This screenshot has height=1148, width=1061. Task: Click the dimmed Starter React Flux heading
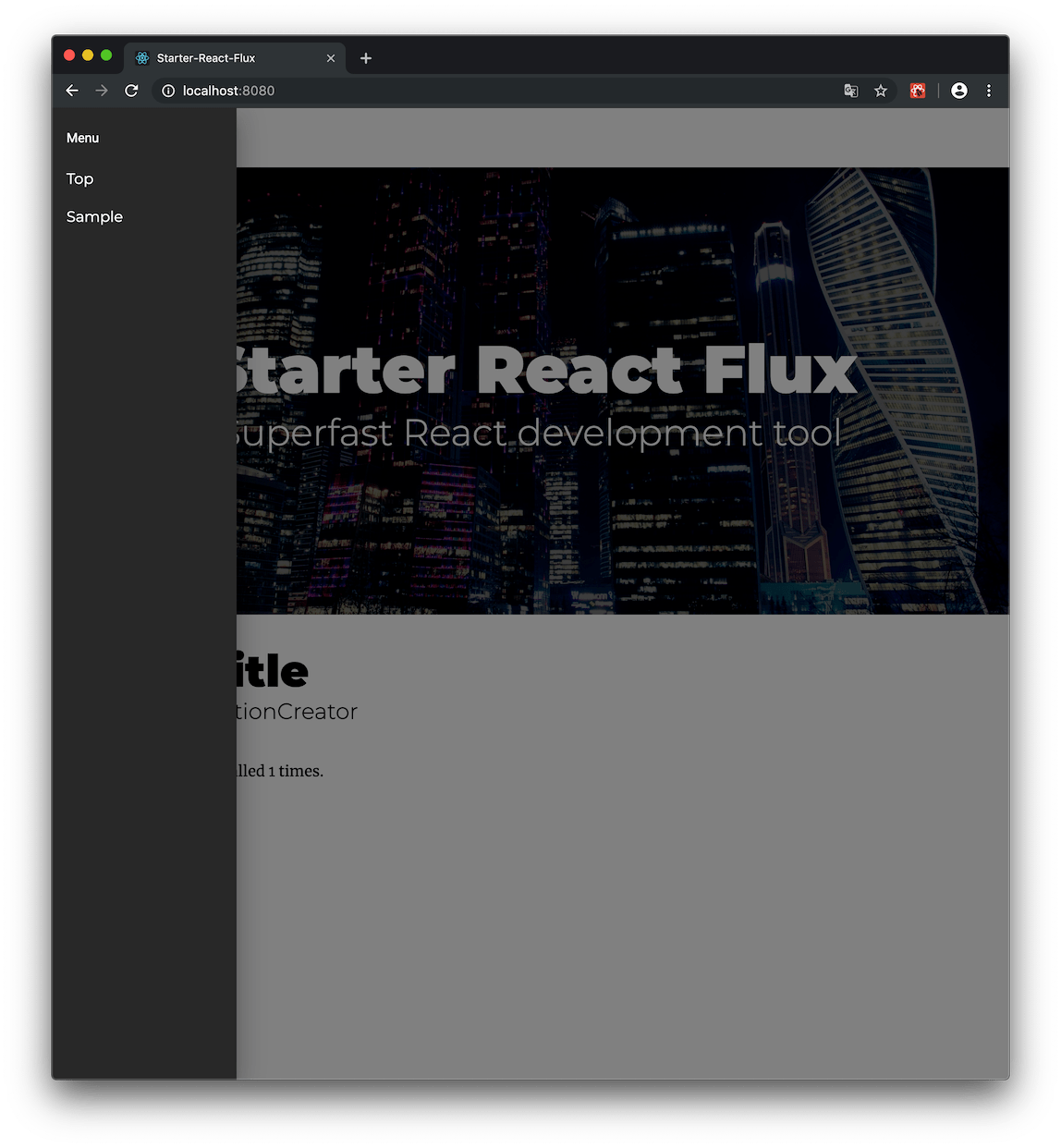click(546, 370)
